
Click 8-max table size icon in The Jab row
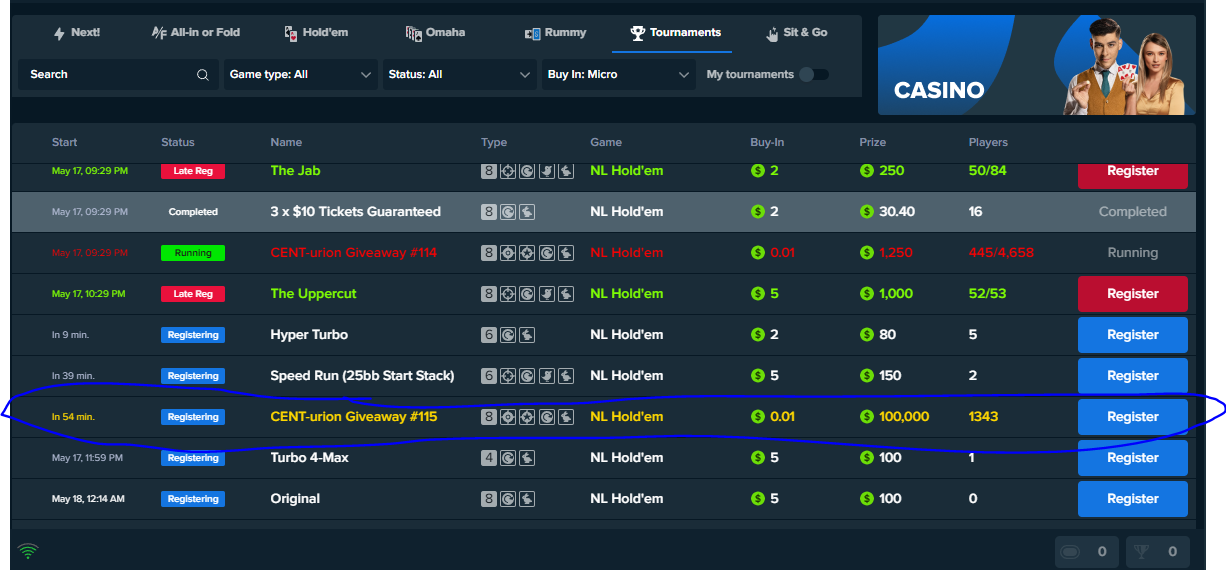(x=489, y=171)
